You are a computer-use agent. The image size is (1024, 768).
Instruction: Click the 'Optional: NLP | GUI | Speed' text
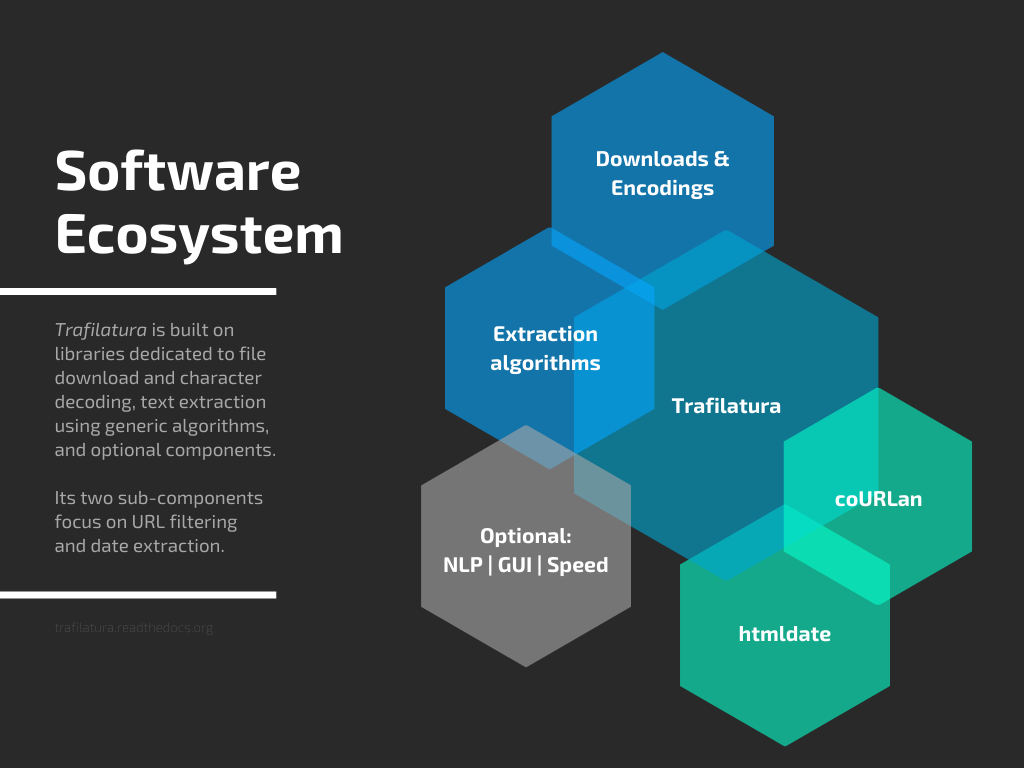click(x=525, y=550)
